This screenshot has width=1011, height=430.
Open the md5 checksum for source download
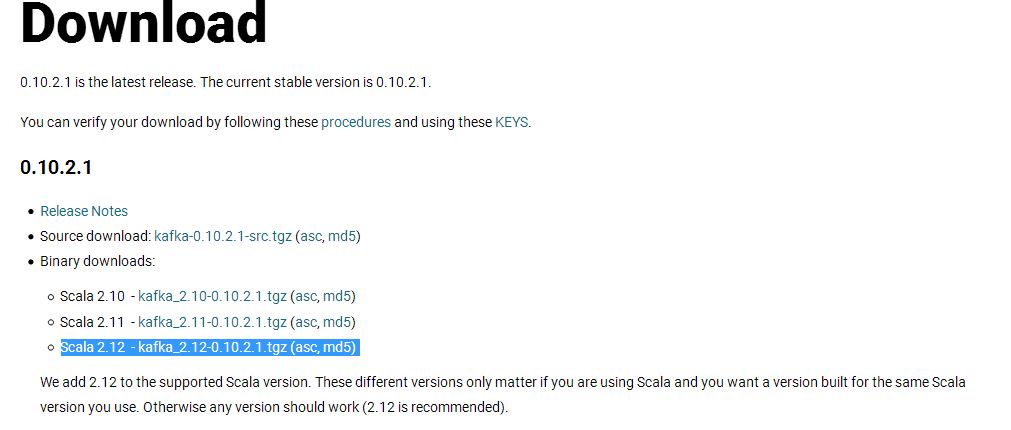342,236
